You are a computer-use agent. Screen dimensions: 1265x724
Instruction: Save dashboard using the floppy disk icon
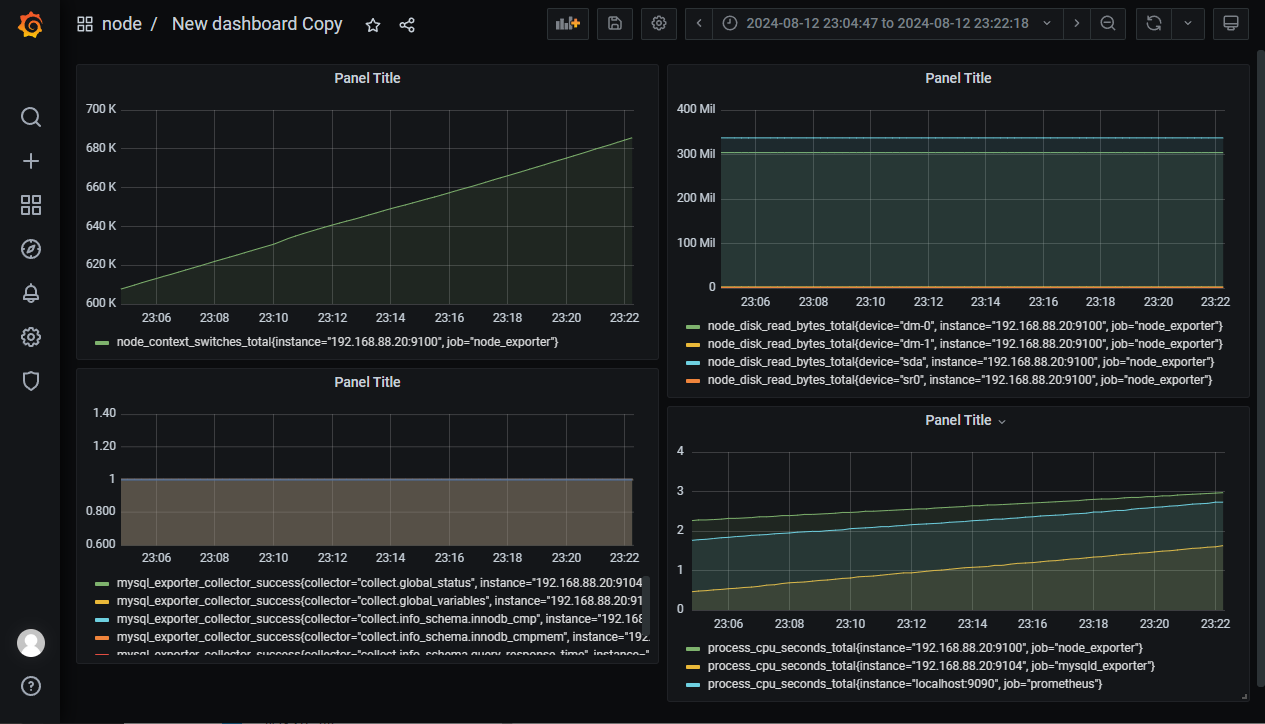click(614, 24)
